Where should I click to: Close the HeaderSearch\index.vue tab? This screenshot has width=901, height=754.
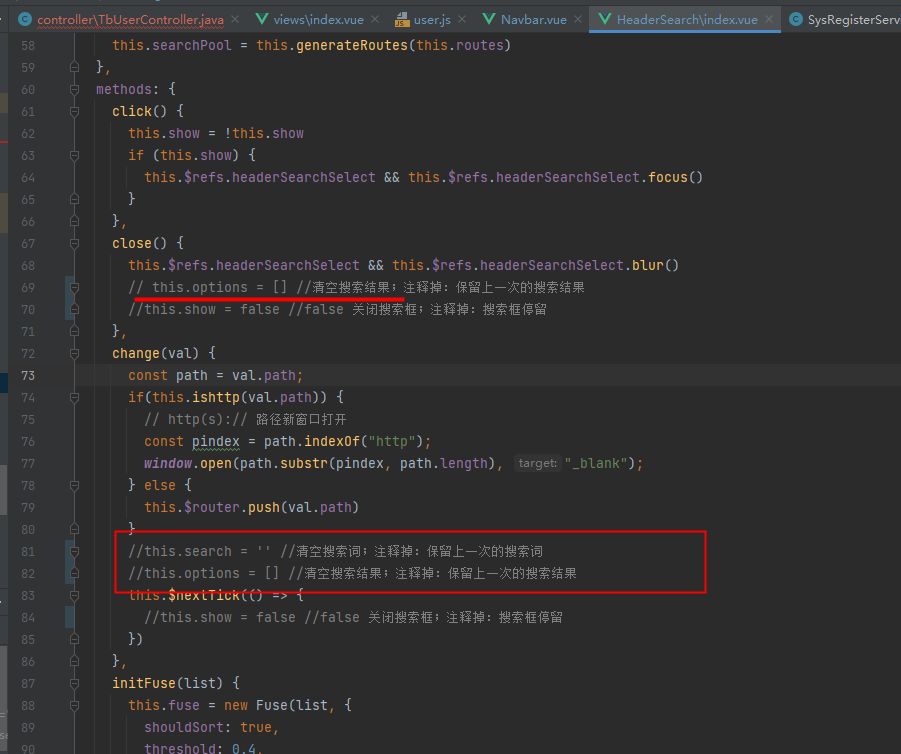click(769, 20)
